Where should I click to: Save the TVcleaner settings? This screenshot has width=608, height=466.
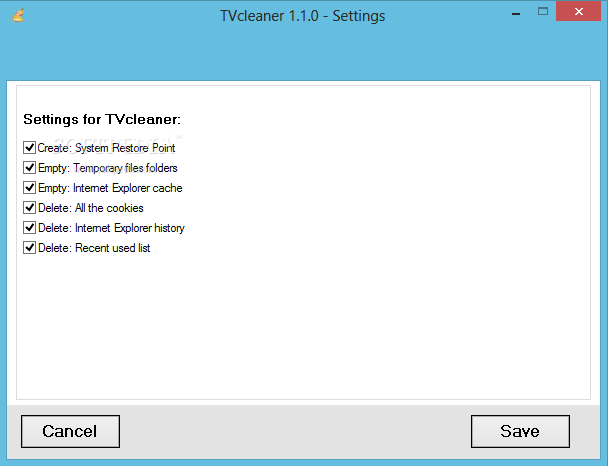click(520, 431)
